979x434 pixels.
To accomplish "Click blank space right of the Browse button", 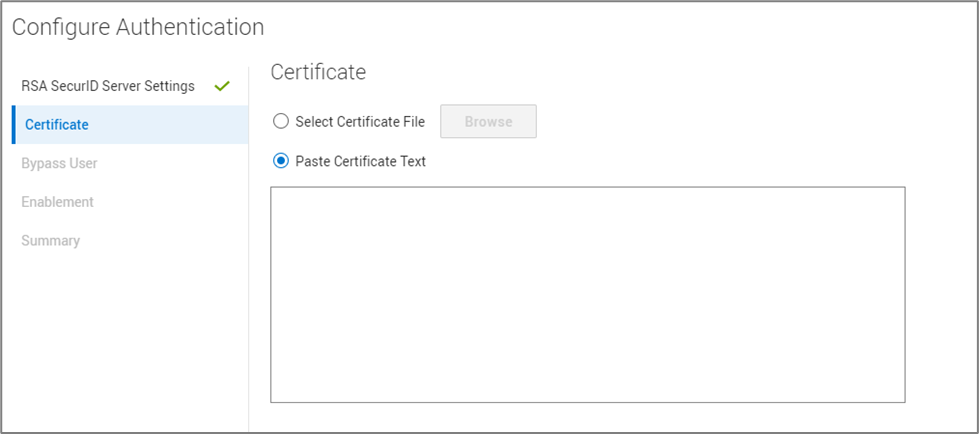I will 720,122.
